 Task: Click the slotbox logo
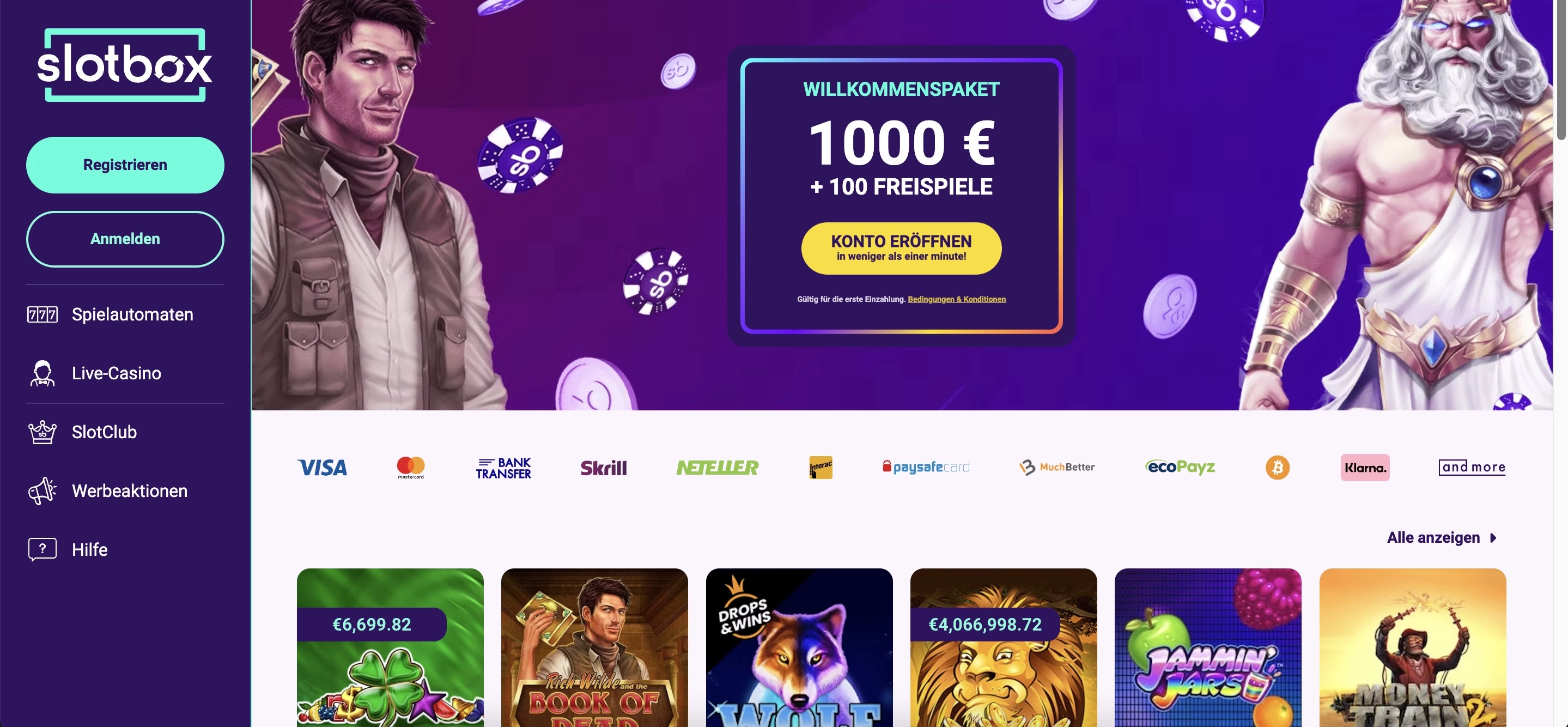125,65
